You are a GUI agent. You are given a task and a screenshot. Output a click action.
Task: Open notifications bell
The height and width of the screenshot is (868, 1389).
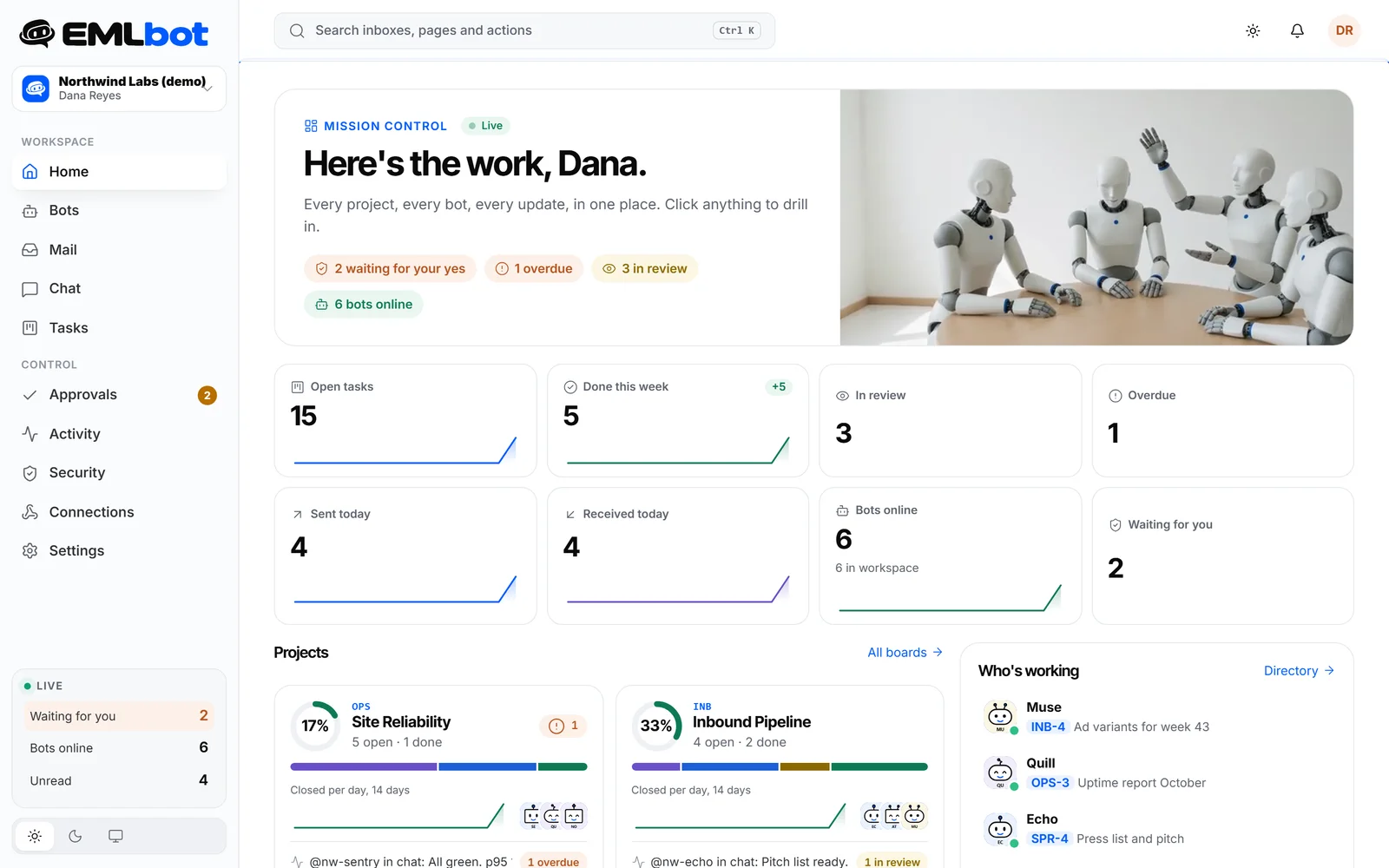point(1297,30)
